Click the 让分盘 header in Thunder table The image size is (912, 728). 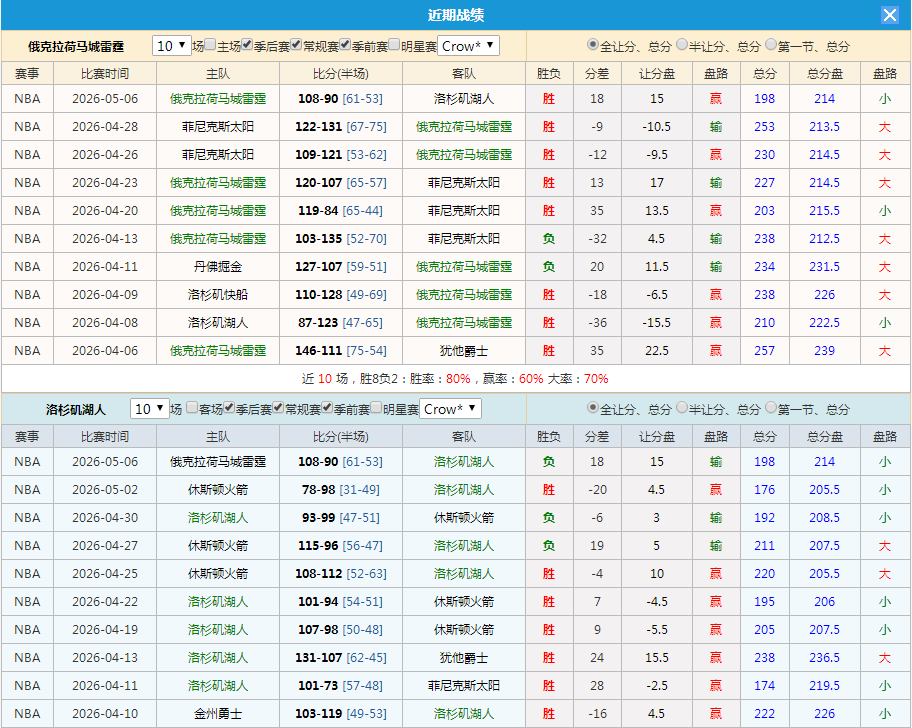[657, 74]
